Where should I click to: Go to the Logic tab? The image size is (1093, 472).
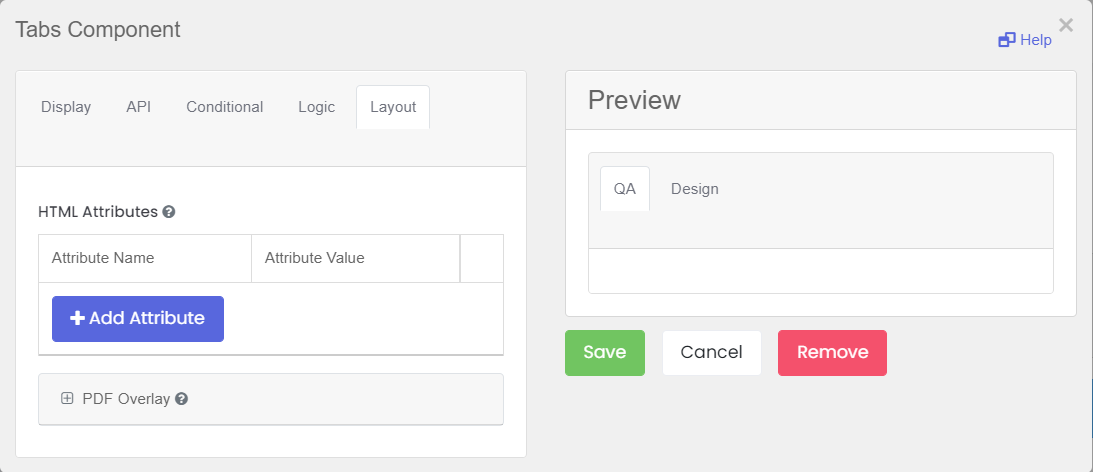[x=316, y=107]
